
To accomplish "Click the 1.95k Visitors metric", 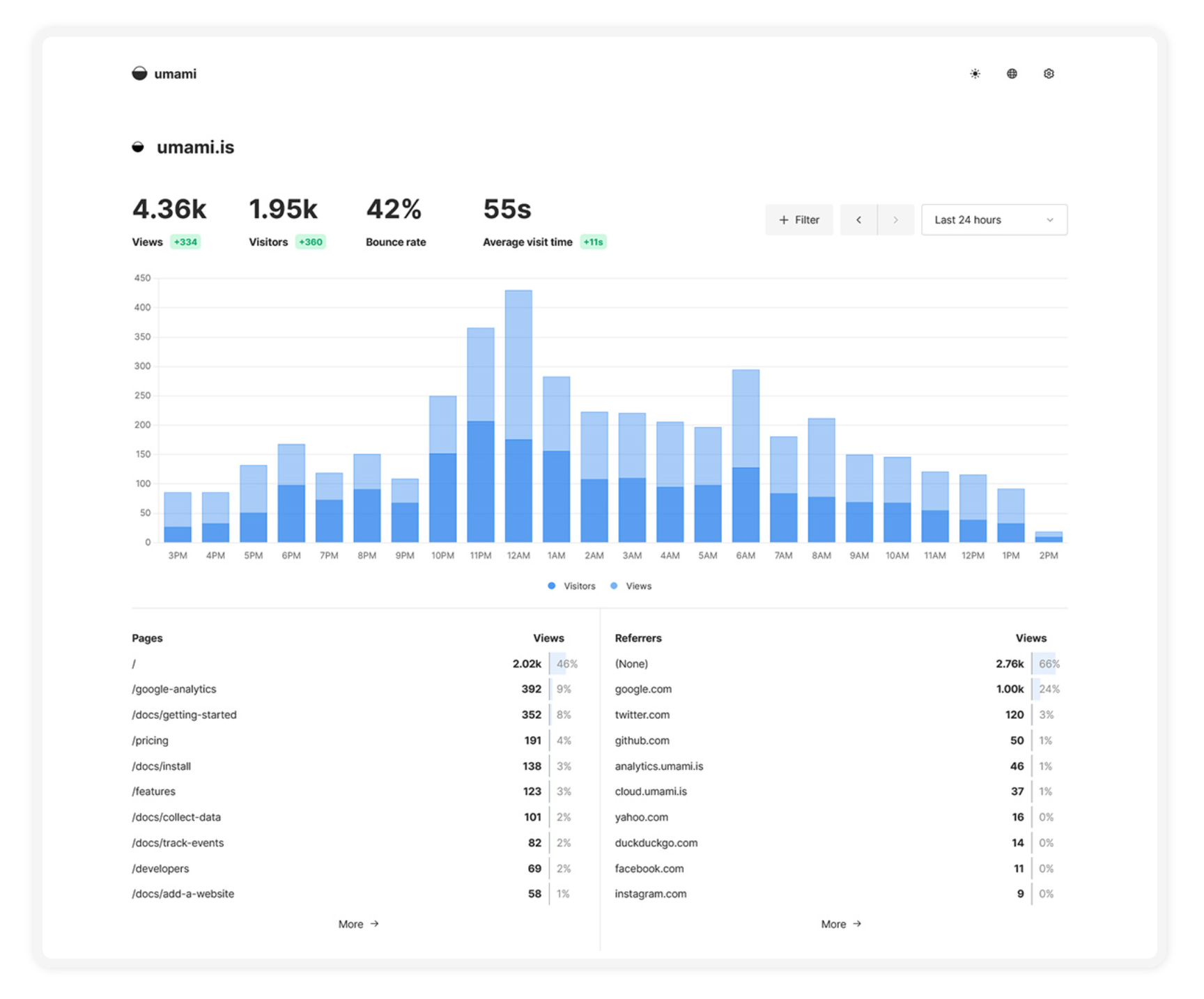I will pos(287,222).
